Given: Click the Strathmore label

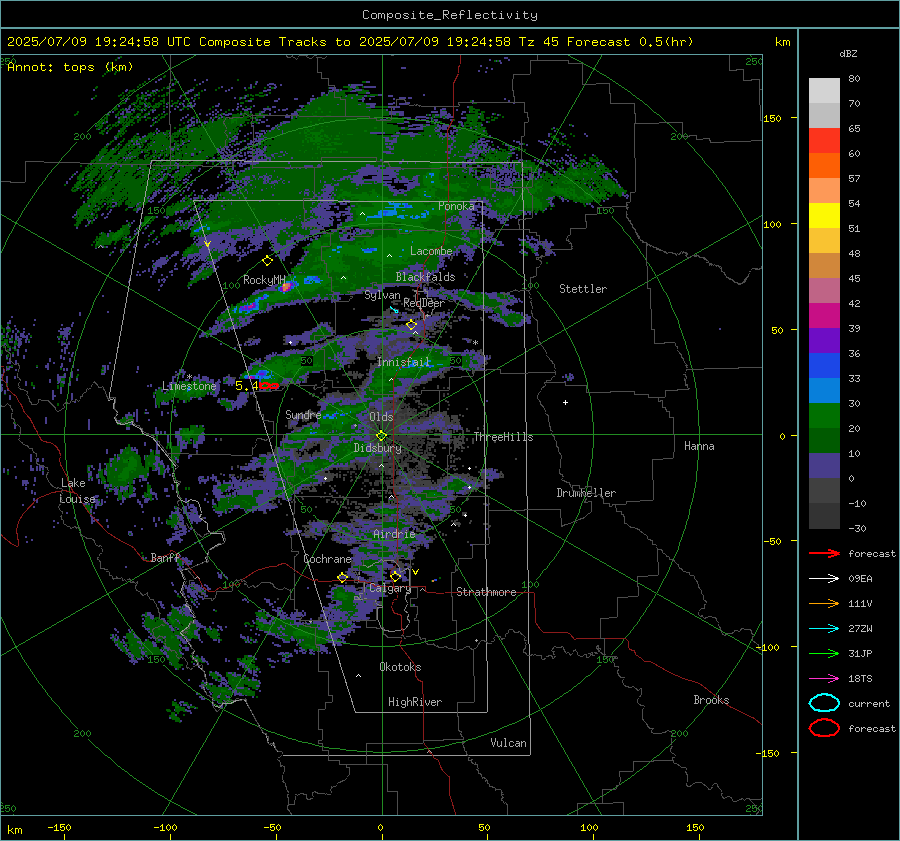Looking at the screenshot, I should (x=486, y=592).
